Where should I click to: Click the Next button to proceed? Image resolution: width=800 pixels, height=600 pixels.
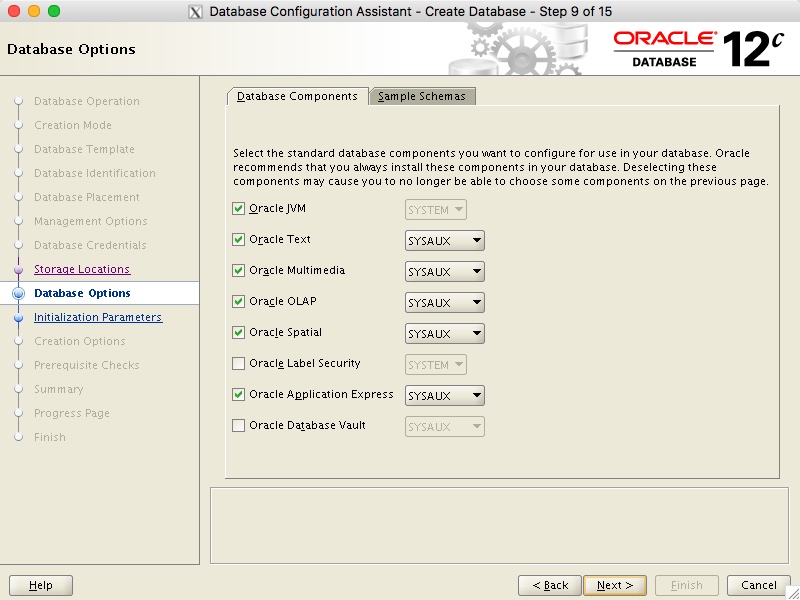(x=615, y=585)
